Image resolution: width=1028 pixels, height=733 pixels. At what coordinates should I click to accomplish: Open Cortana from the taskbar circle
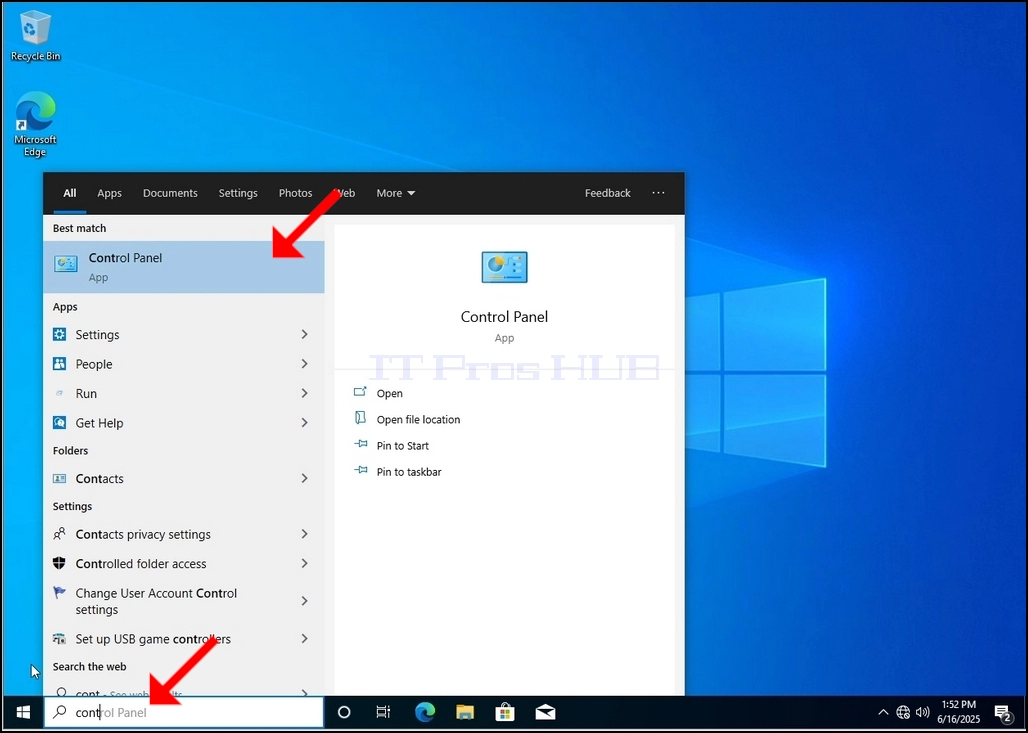click(344, 712)
